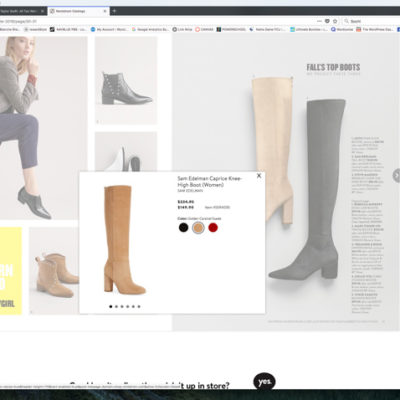Screen dimensions: 400x400
Task: Click the black 'yes.' circle button
Action: pos(264,382)
